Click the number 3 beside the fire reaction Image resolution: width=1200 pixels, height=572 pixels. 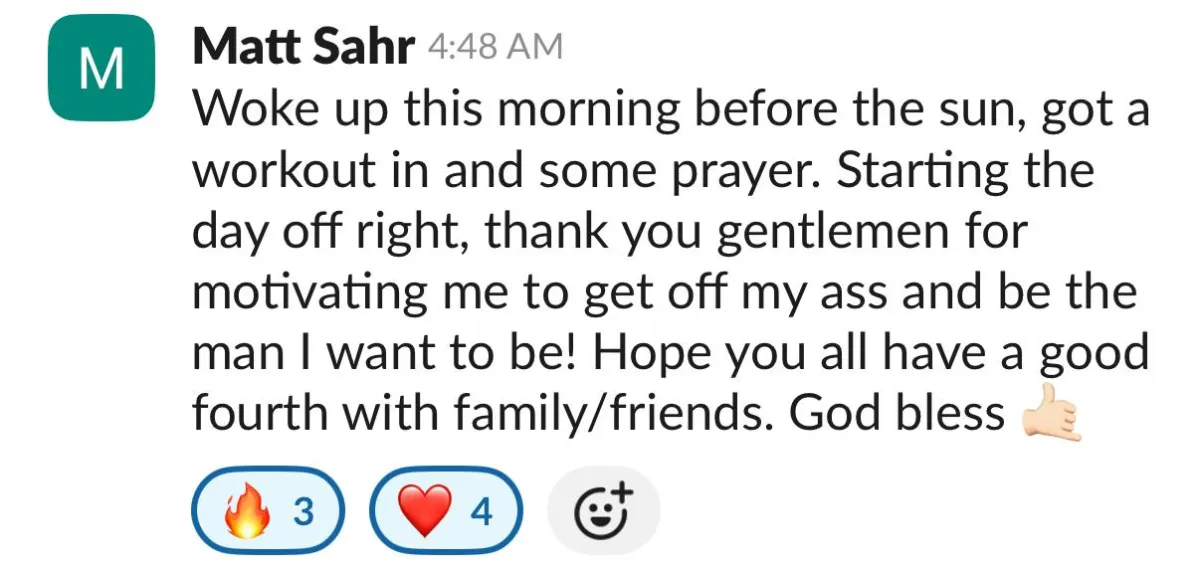303,512
